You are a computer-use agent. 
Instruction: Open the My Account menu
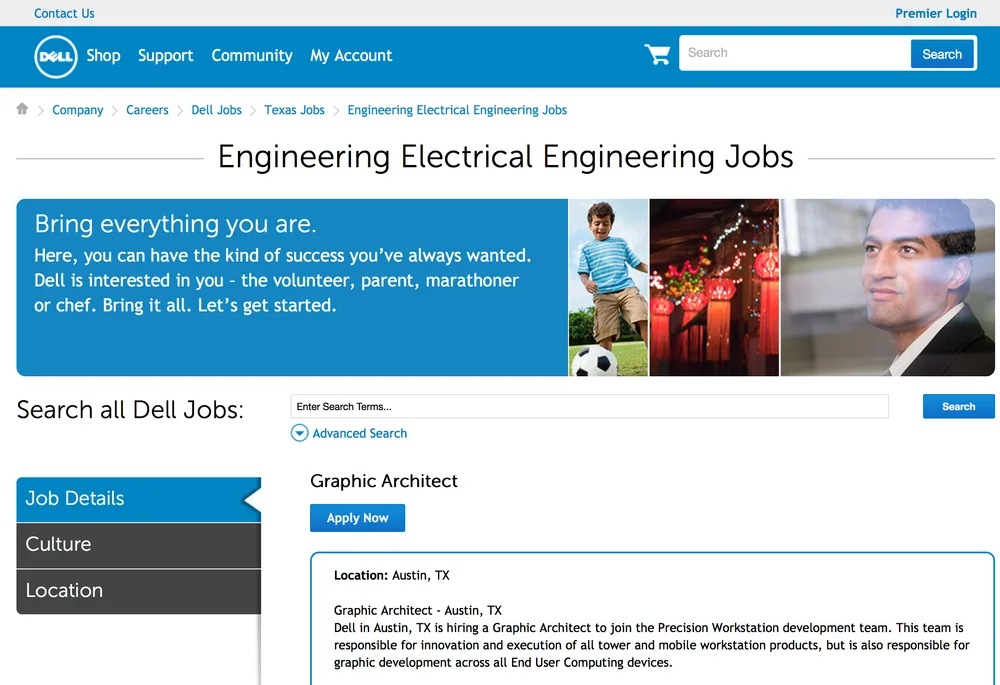pos(351,55)
